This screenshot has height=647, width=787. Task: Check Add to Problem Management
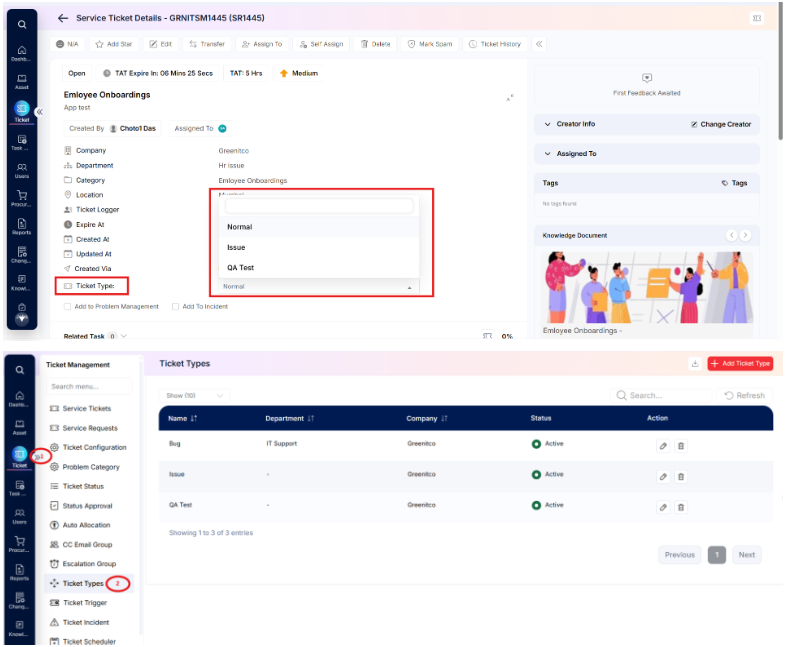67,306
